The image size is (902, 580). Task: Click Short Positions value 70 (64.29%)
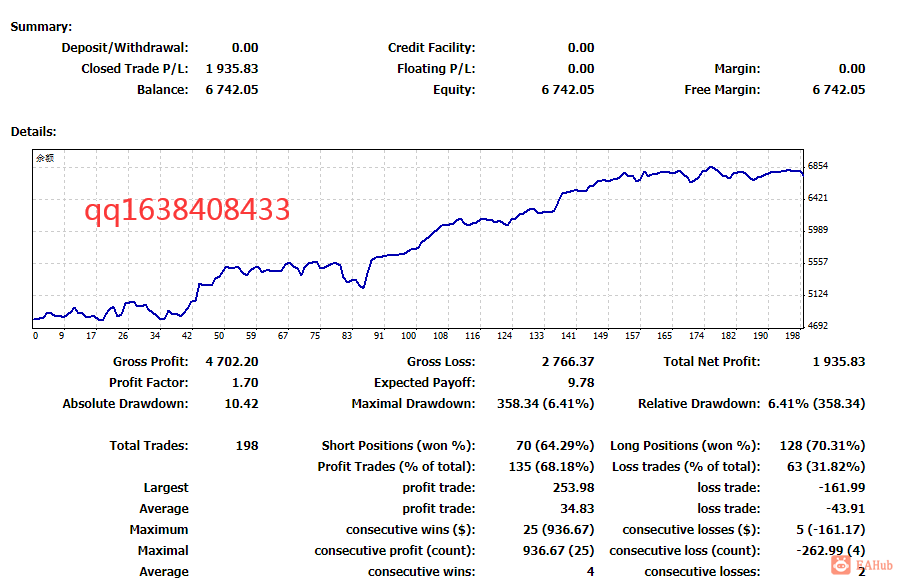[555, 446]
